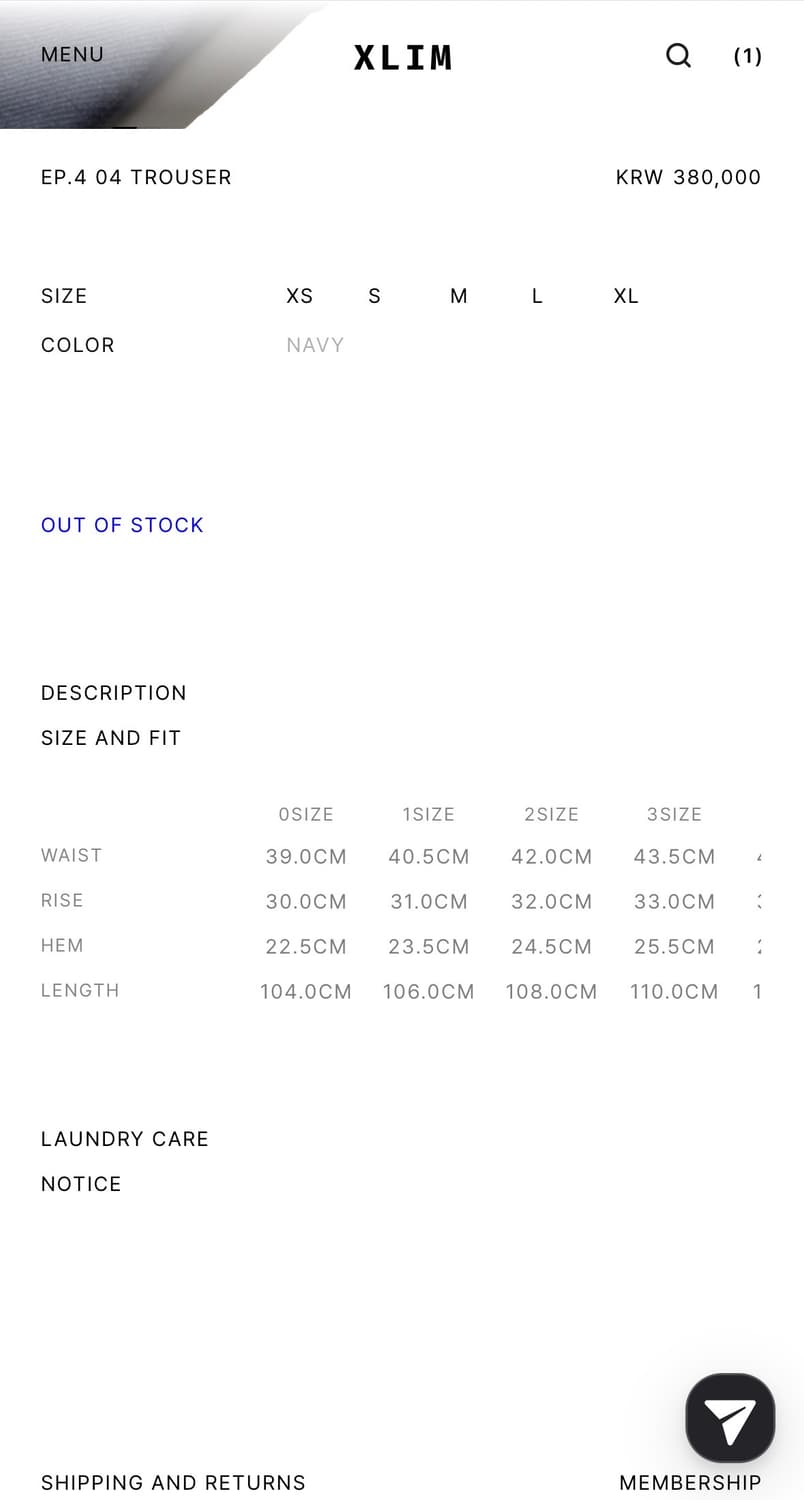
Task: Open SHIPPING AND RETURNS page
Action: point(173,1482)
